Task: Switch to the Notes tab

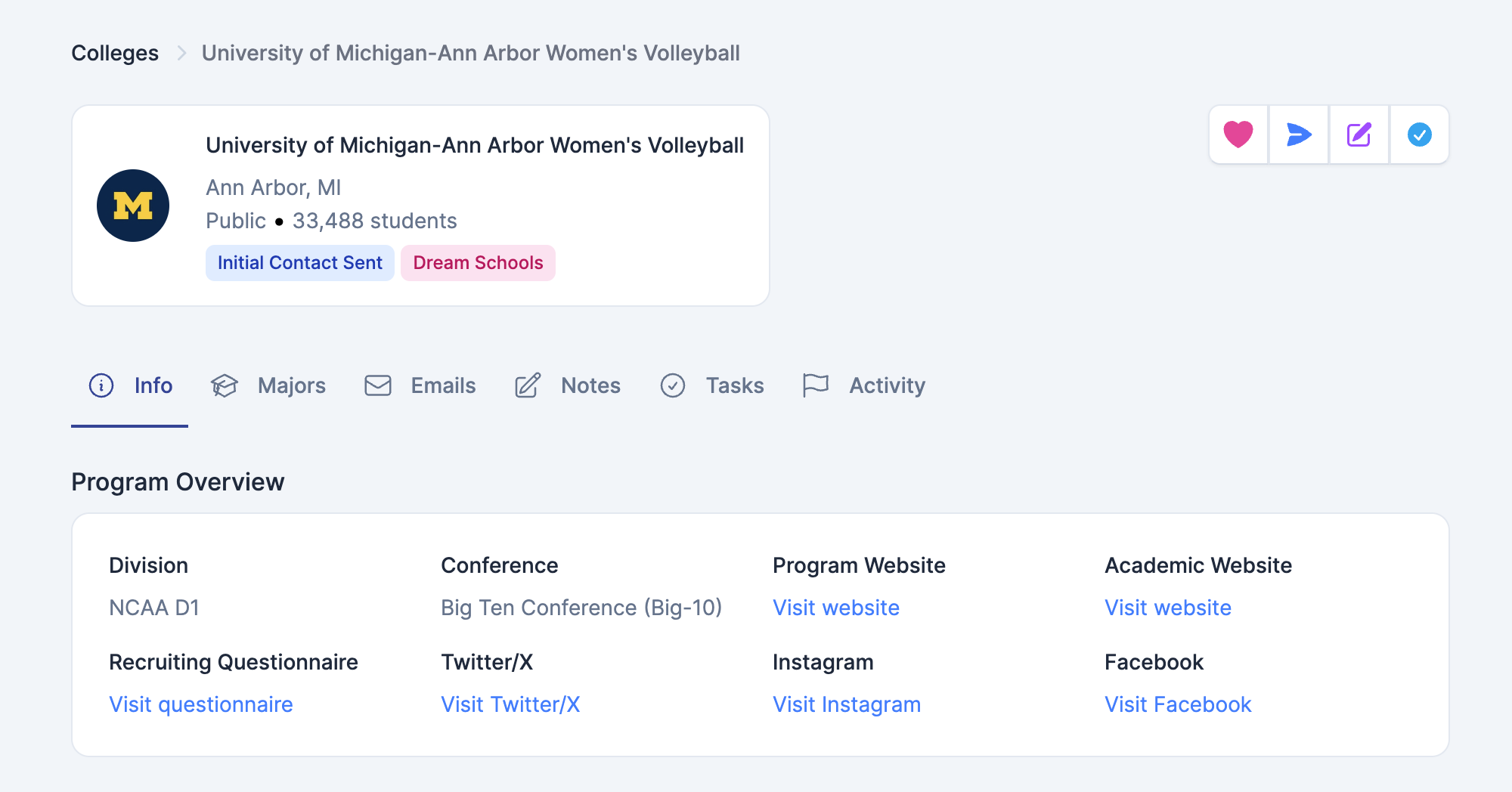Action: point(568,385)
